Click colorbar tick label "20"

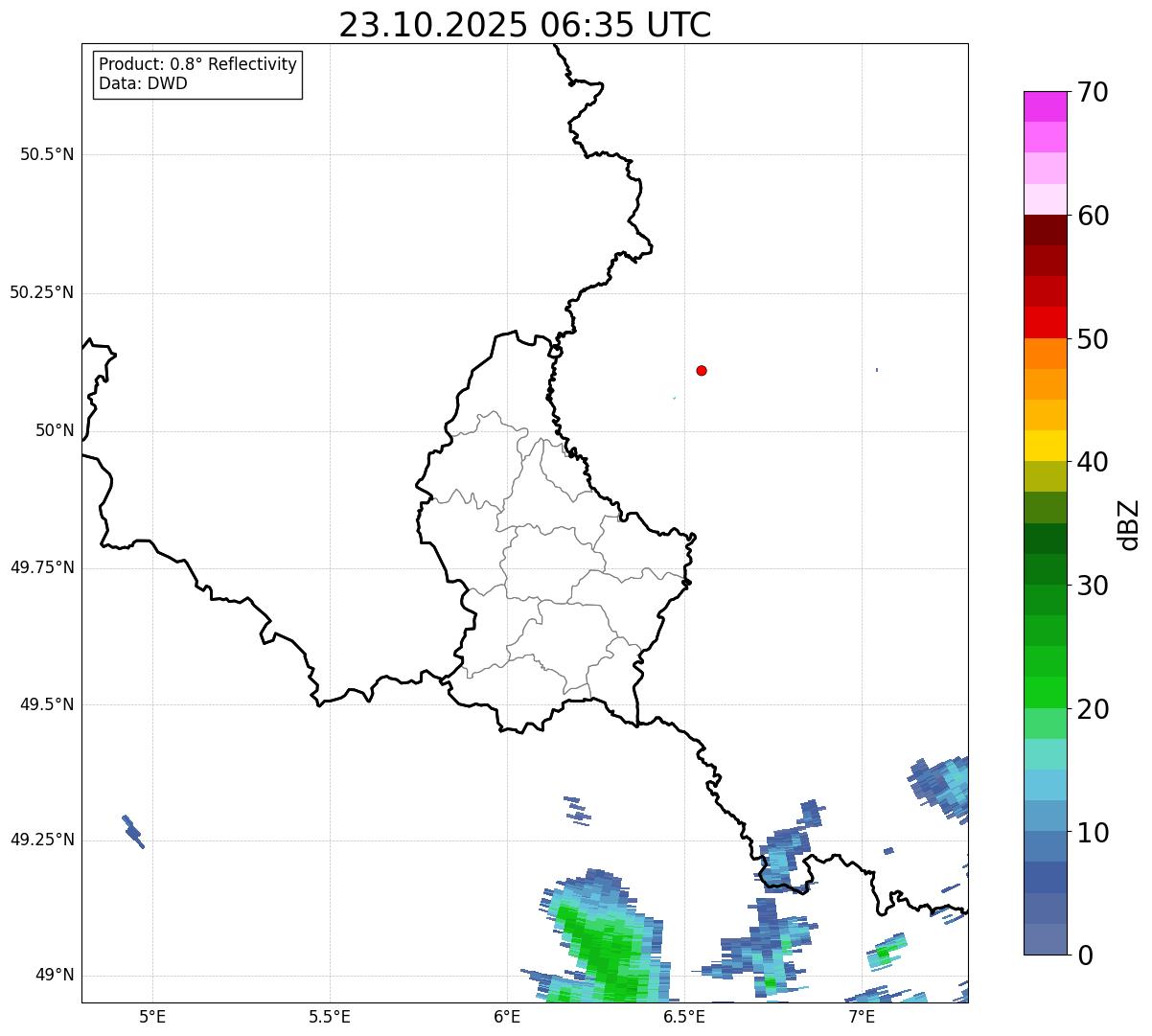1093,709
